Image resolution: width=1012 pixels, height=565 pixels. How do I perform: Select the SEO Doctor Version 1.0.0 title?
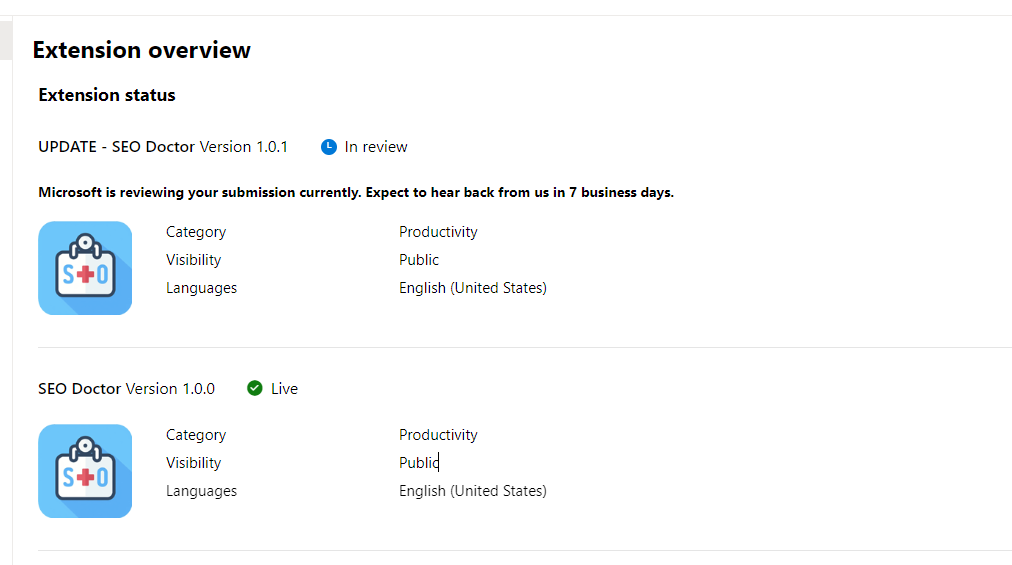coord(126,389)
